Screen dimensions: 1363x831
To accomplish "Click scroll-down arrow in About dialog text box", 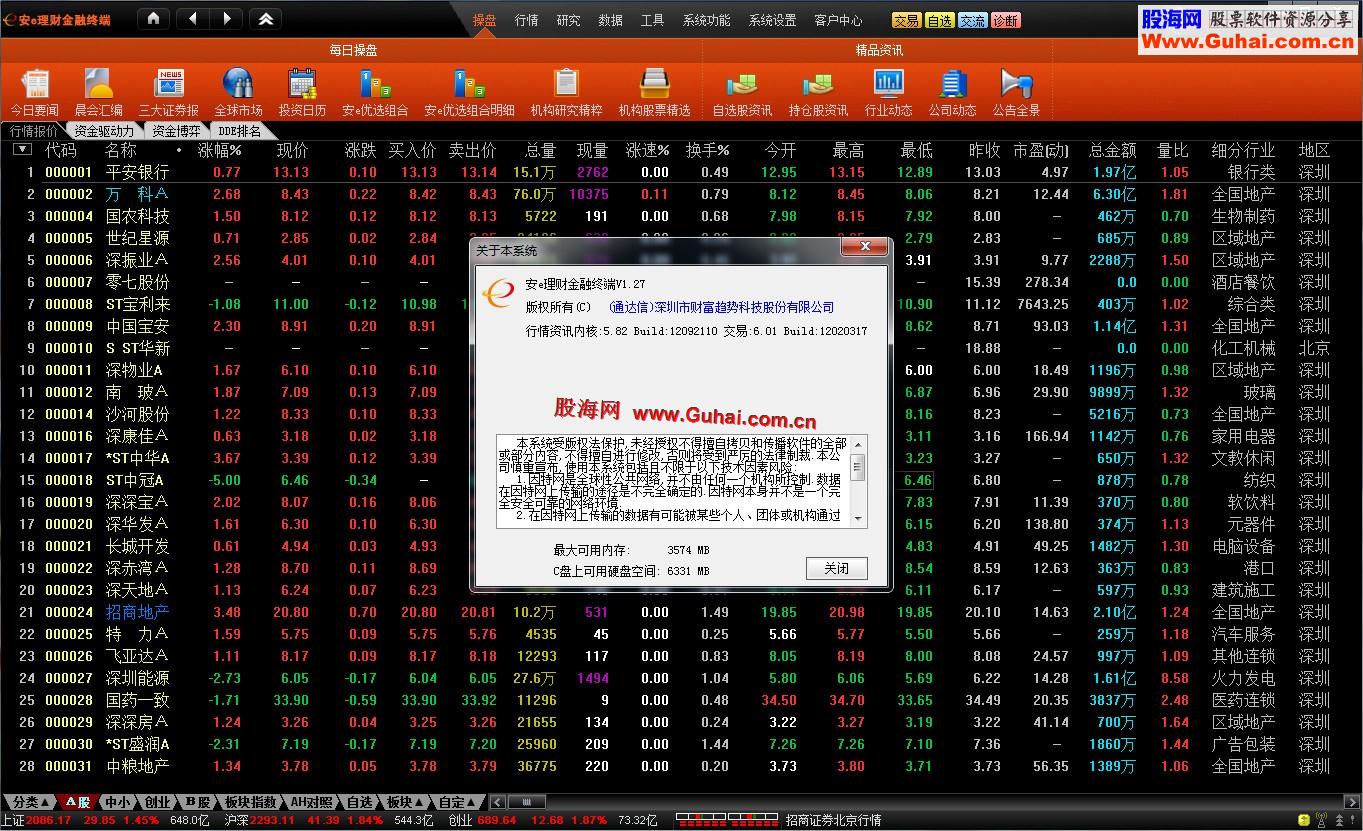I will click(858, 517).
